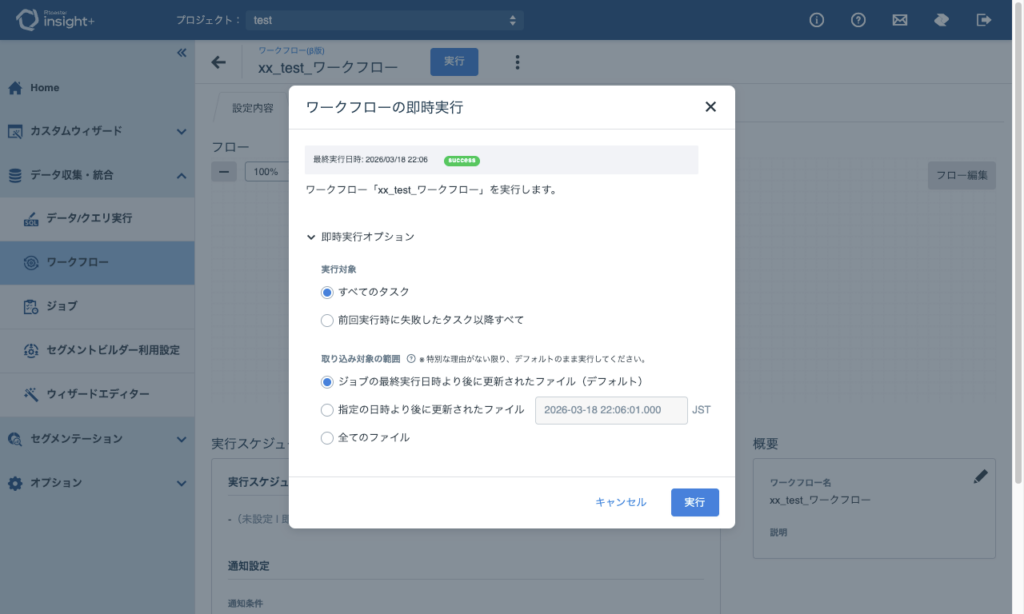Open ジョブ in the sidebar

61,306
